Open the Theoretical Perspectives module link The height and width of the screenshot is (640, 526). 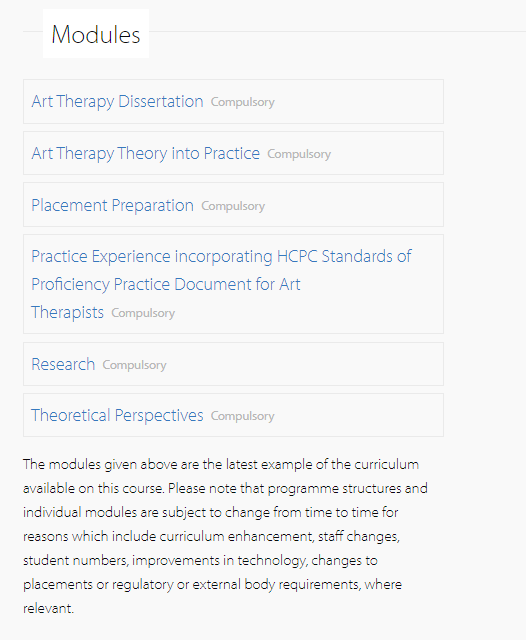[x=117, y=415]
